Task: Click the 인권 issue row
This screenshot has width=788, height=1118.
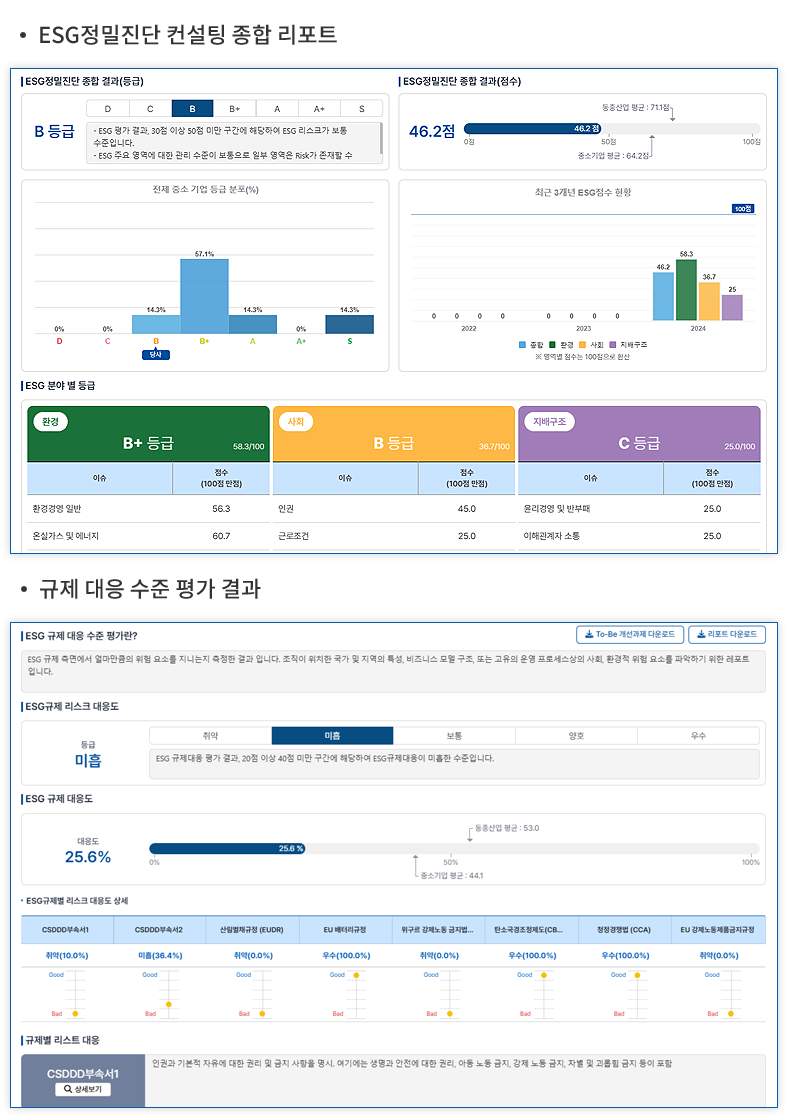Action: 394,509
